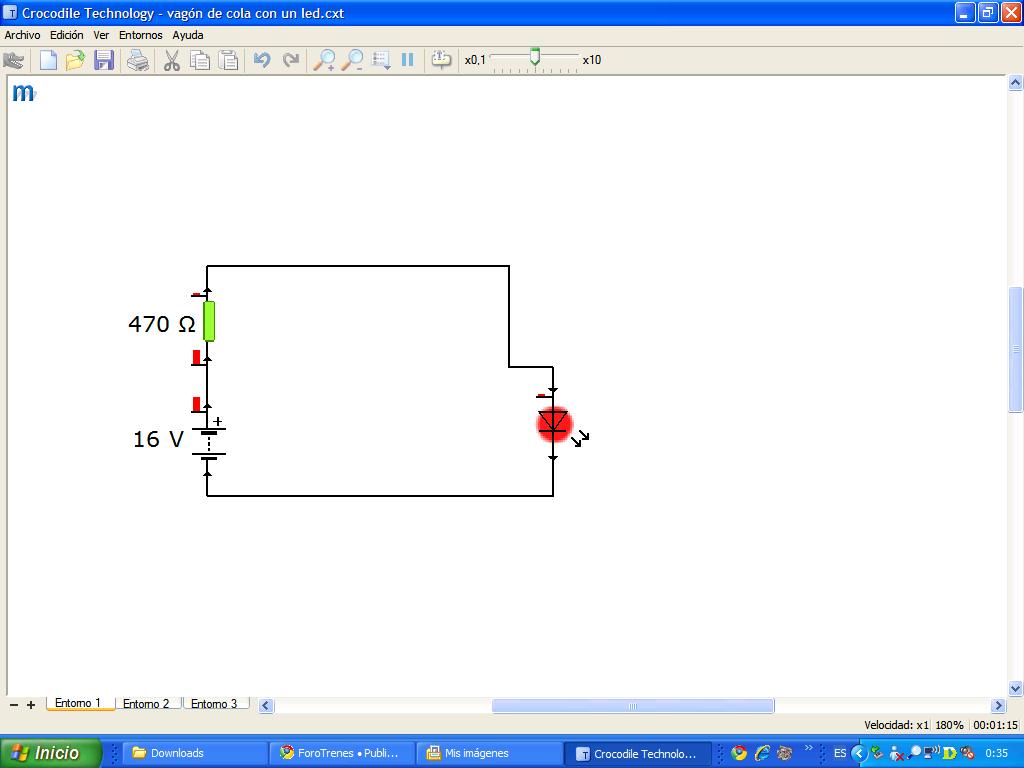Open the Entornos menu
The width and height of the screenshot is (1024, 768).
(x=140, y=35)
